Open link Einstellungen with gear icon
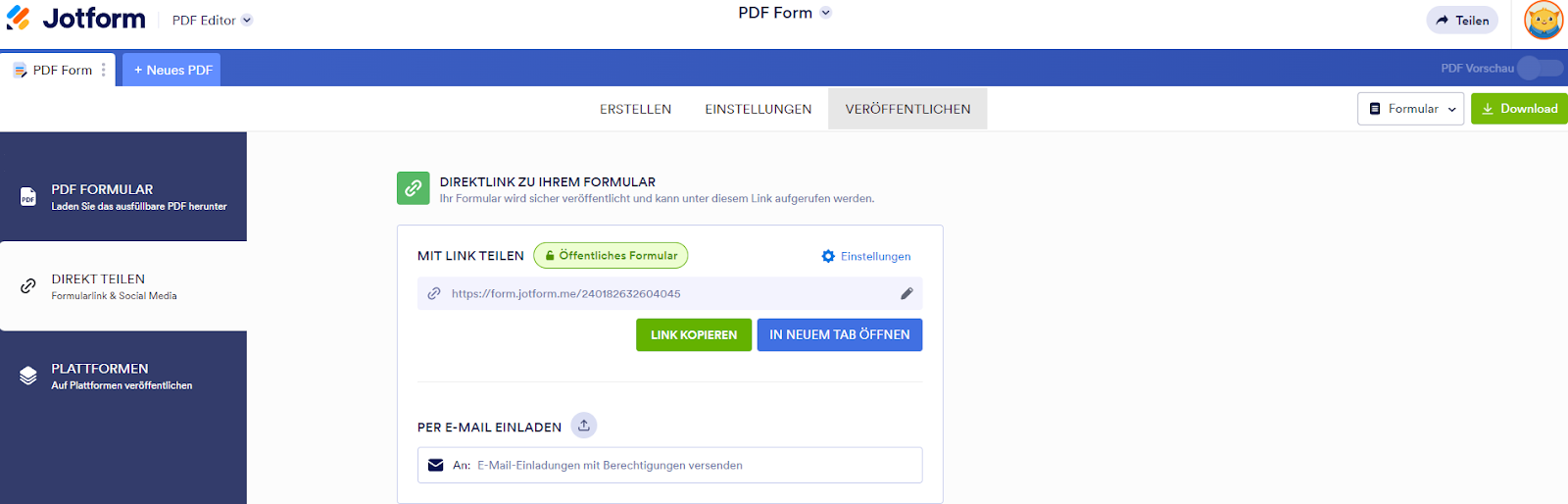 tap(866, 256)
